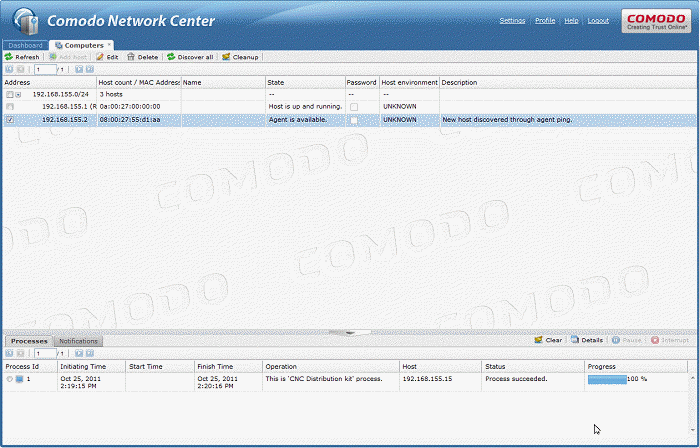
Task: Click the Computers page number field
Action: (46, 69)
